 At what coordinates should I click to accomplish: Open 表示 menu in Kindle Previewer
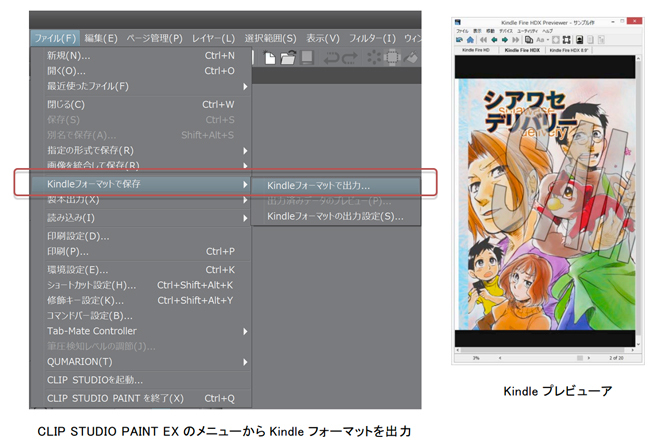coord(477,31)
